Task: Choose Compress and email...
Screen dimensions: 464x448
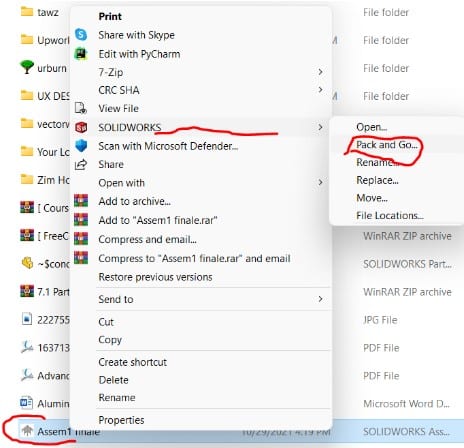Action: 147,239
